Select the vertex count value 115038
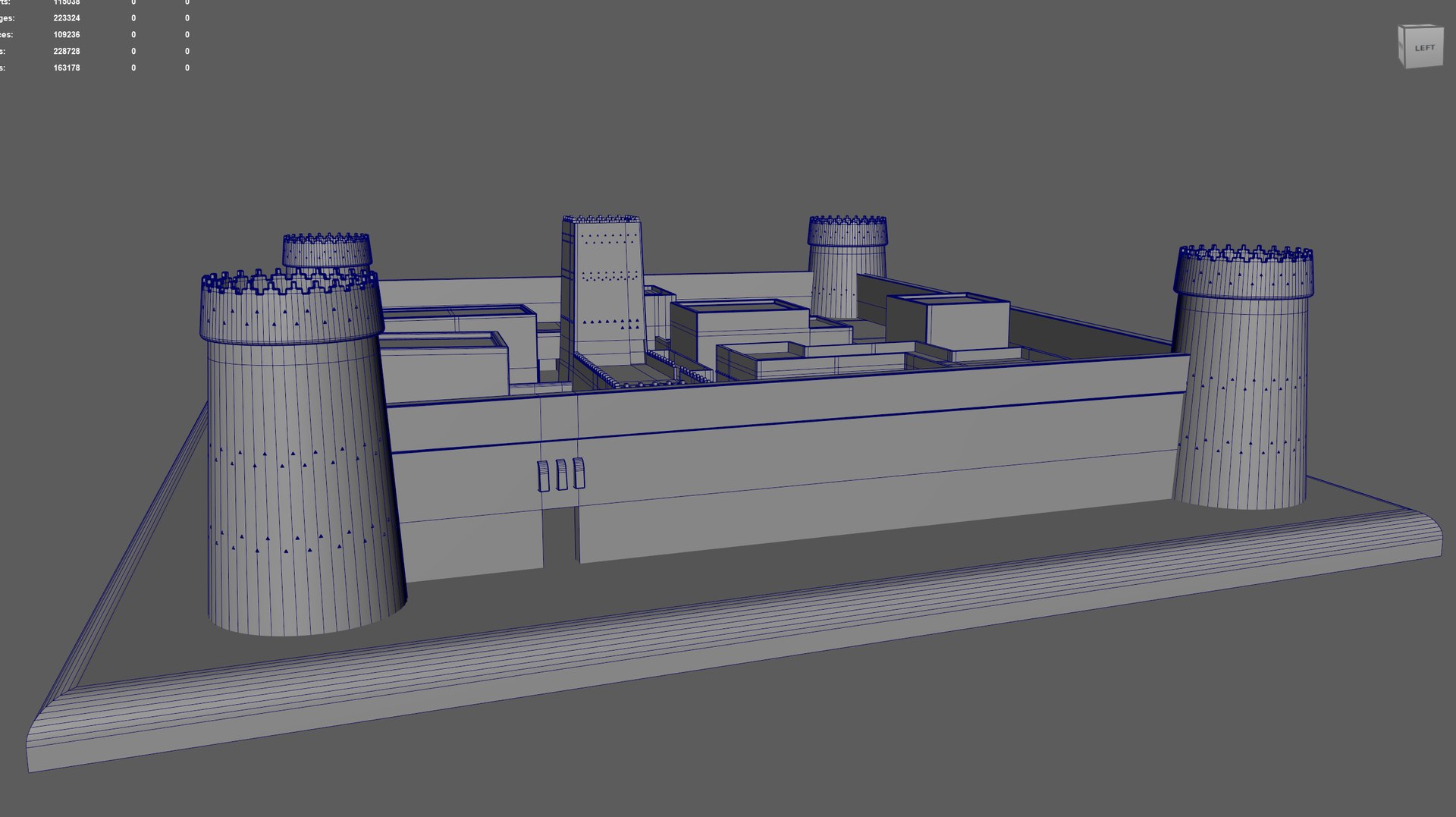Viewport: 1456px width, 817px height. coord(67,2)
